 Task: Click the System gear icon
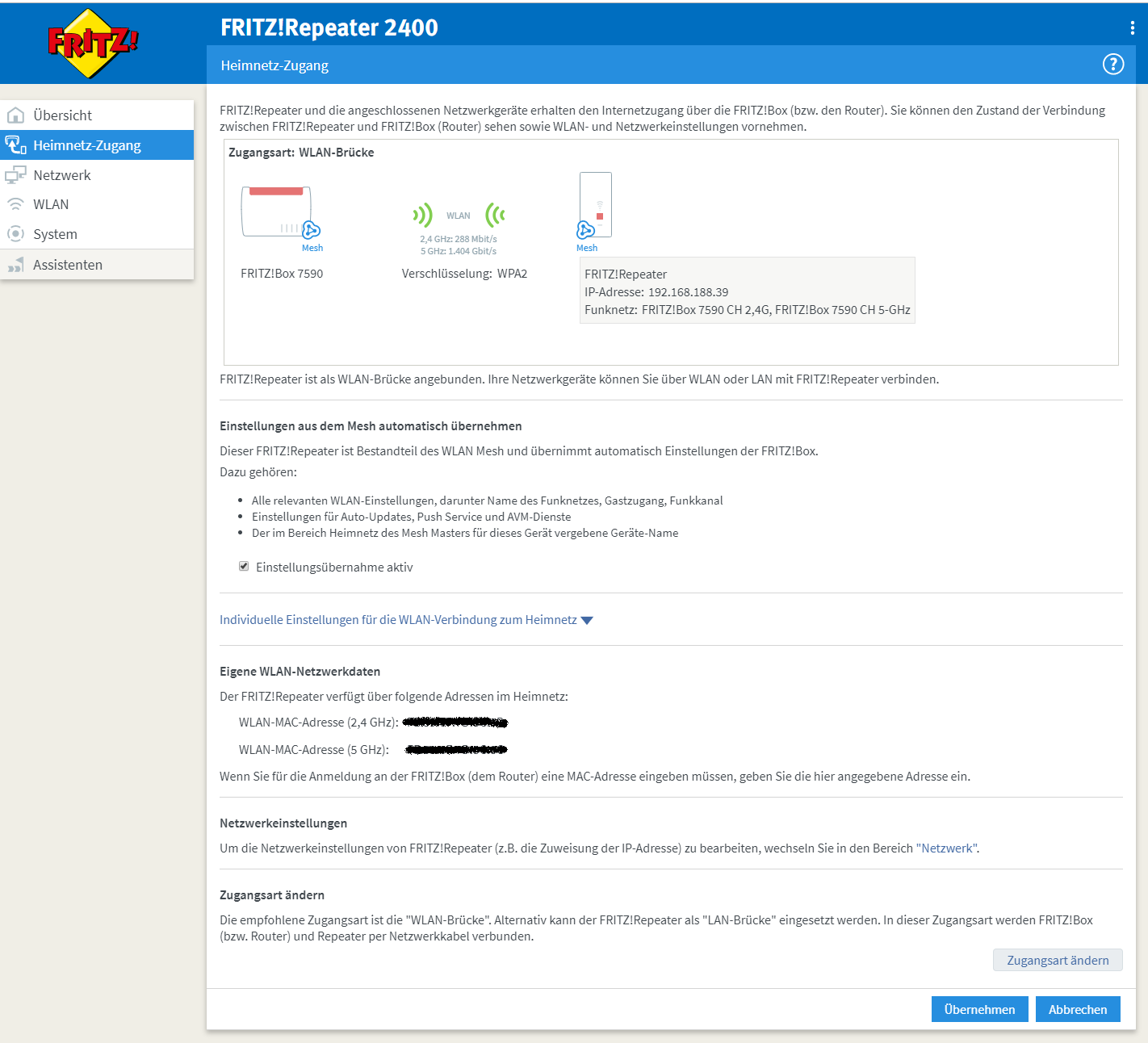[x=15, y=234]
